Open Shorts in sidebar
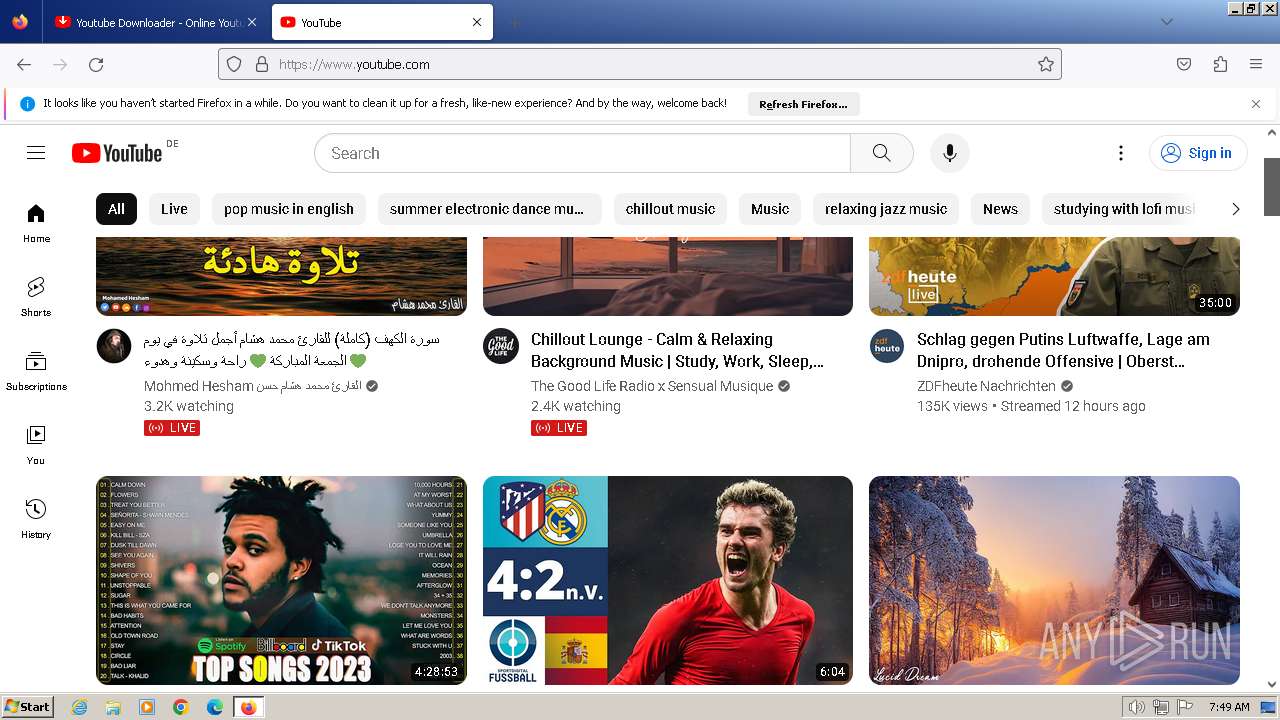This screenshot has height=720, width=1280. [x=36, y=297]
